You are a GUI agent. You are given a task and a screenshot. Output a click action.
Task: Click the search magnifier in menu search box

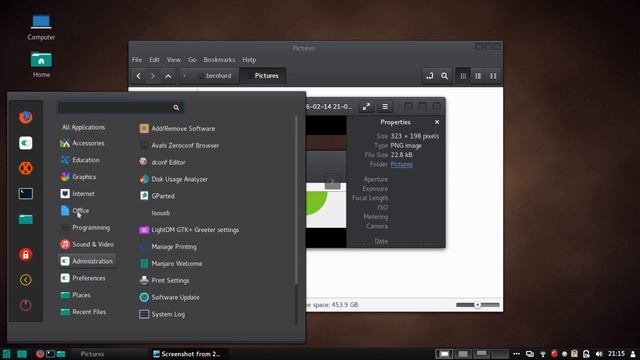[x=176, y=108]
